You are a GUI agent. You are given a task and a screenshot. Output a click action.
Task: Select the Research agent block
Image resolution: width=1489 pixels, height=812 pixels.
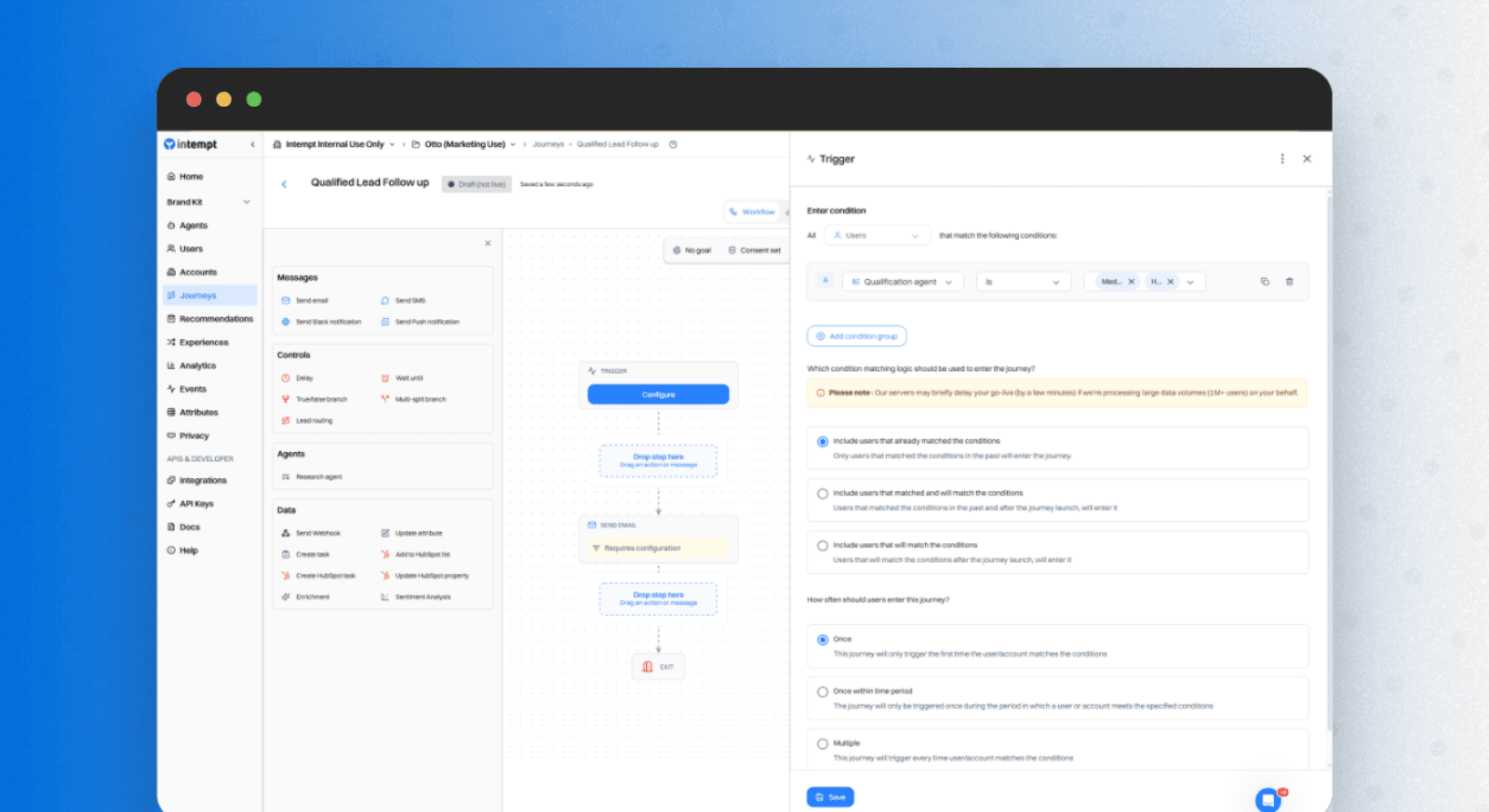click(312, 477)
